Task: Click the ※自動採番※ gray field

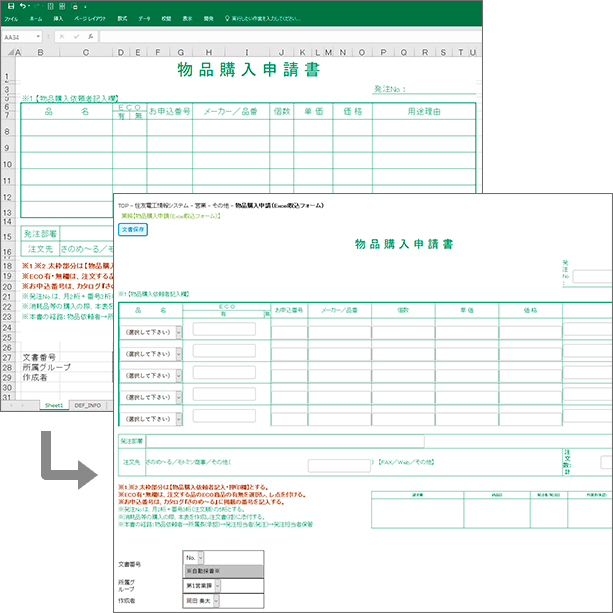Action: 224,571
